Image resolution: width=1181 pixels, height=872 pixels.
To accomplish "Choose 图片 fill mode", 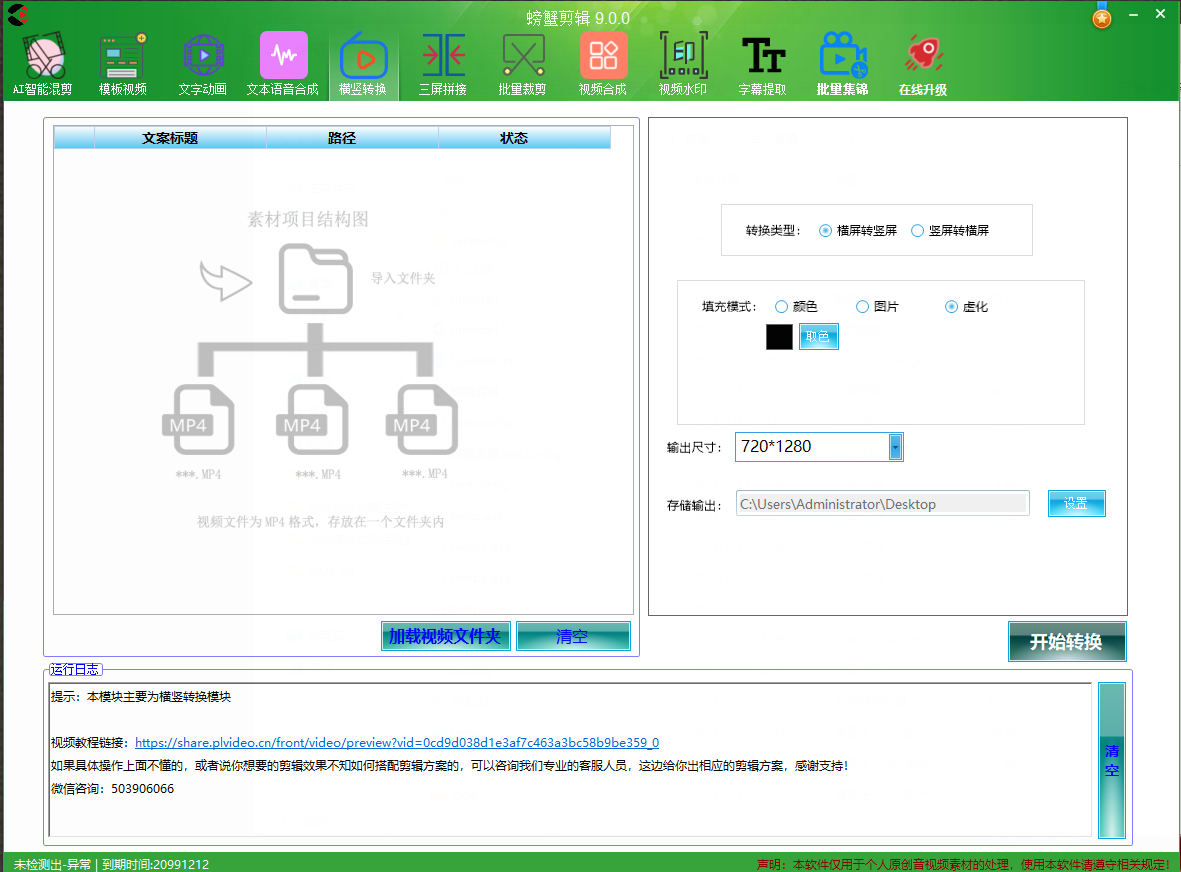I will pyautogui.click(x=863, y=307).
